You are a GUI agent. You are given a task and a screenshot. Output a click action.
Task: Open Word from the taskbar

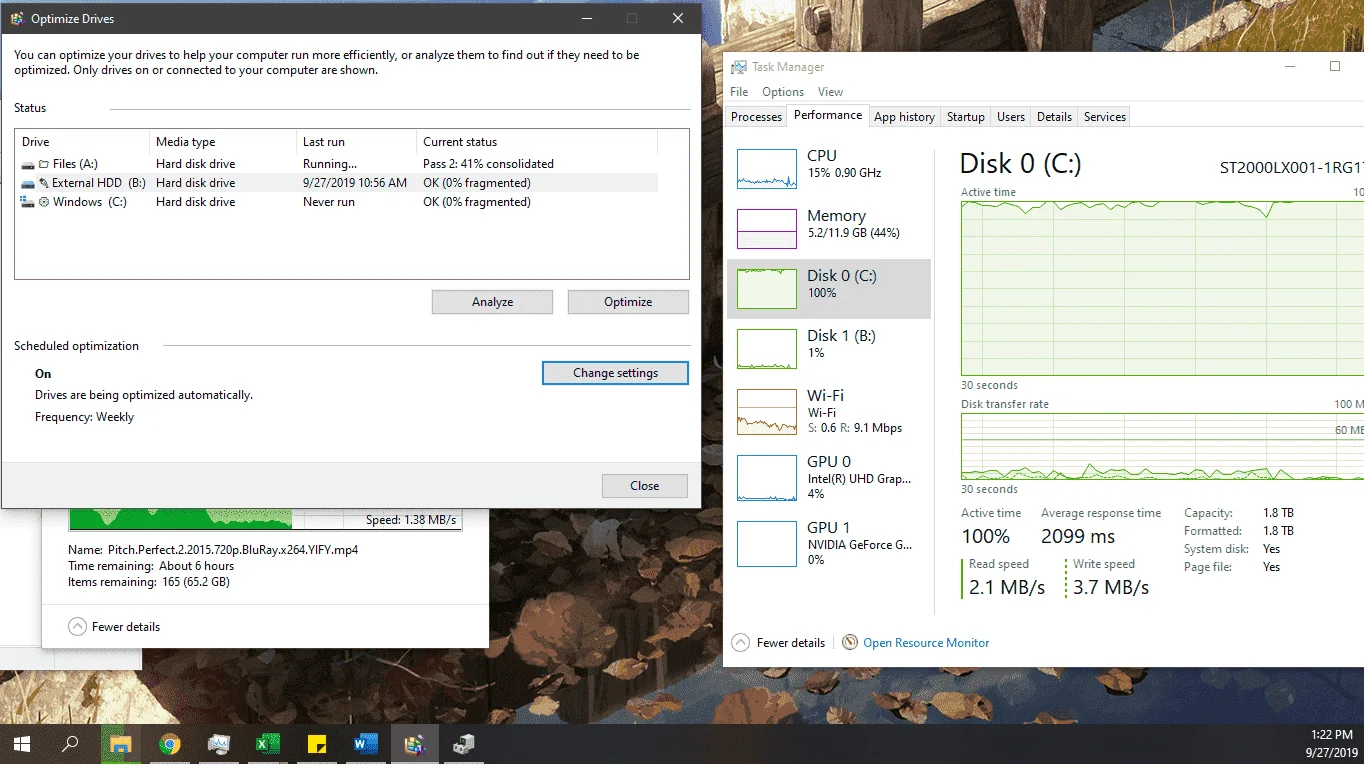(x=365, y=744)
